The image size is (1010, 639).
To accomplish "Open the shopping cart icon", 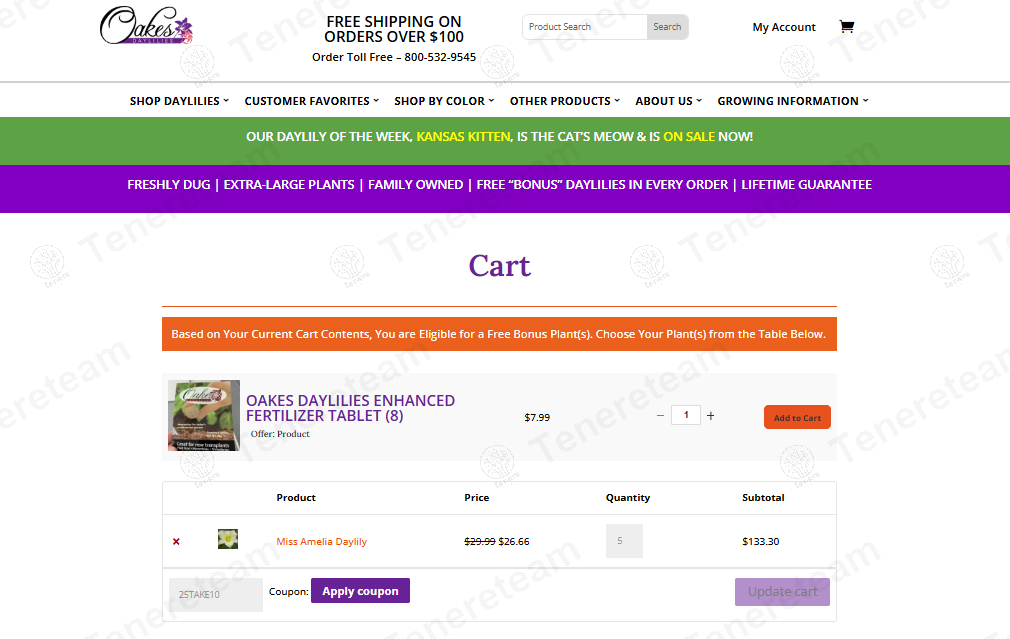I will [x=846, y=26].
